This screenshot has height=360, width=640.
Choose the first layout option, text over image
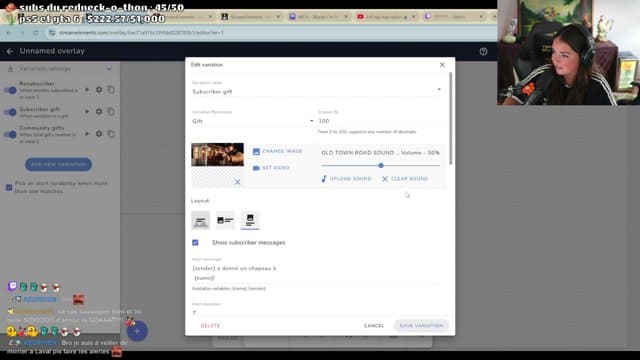tap(200, 221)
